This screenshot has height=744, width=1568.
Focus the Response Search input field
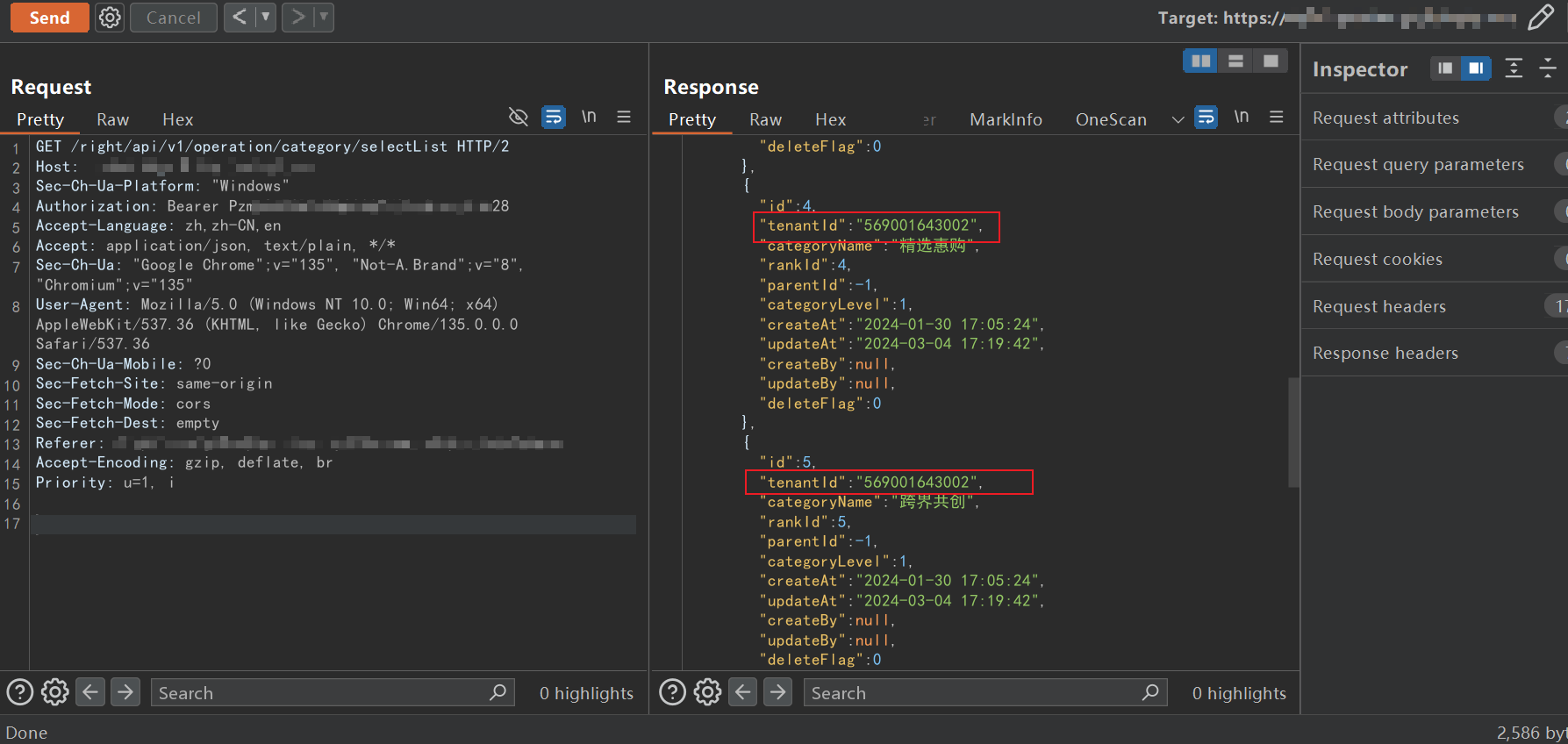click(985, 692)
